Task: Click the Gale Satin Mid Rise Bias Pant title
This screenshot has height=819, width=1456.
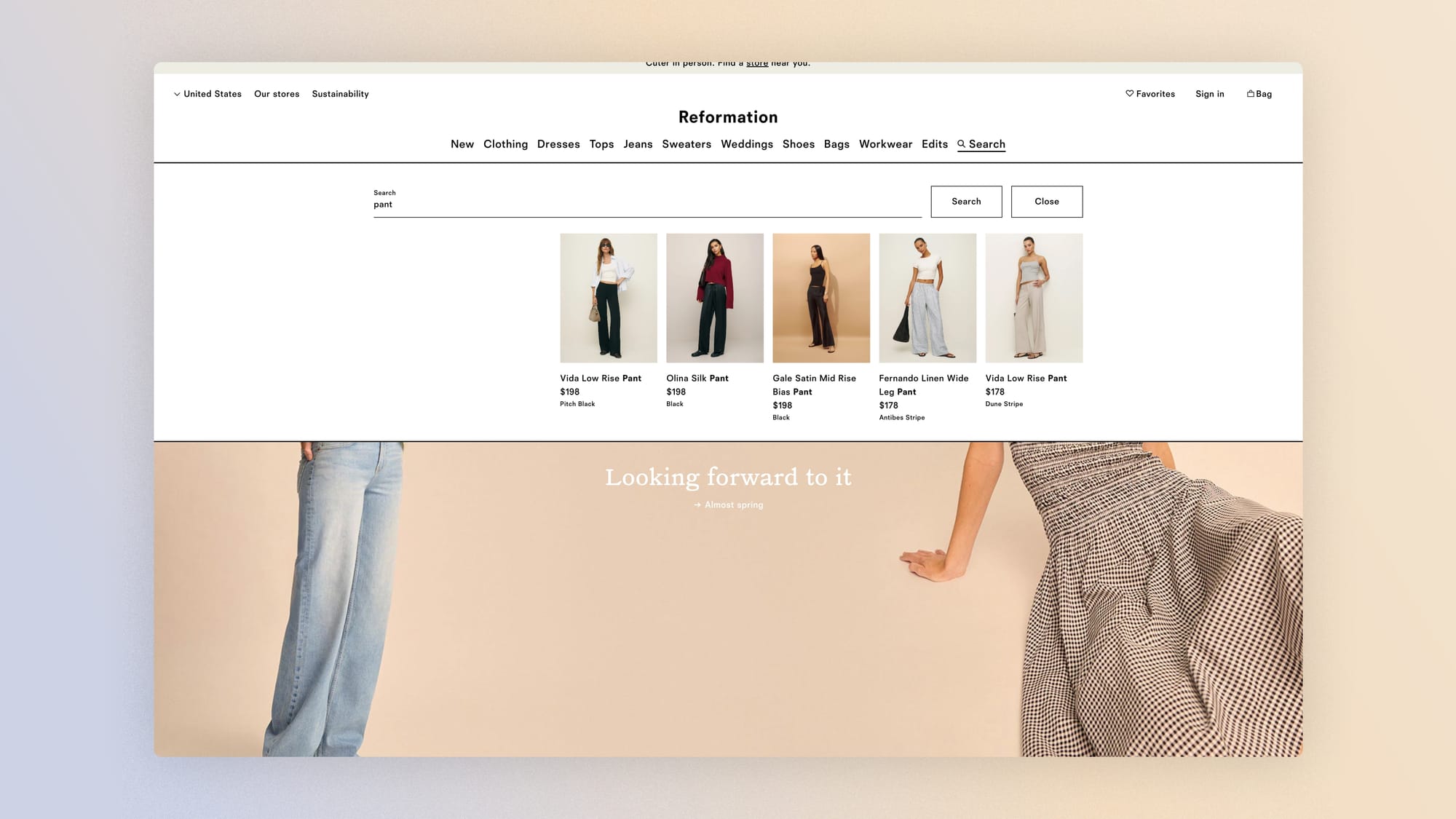Action: pos(814,385)
